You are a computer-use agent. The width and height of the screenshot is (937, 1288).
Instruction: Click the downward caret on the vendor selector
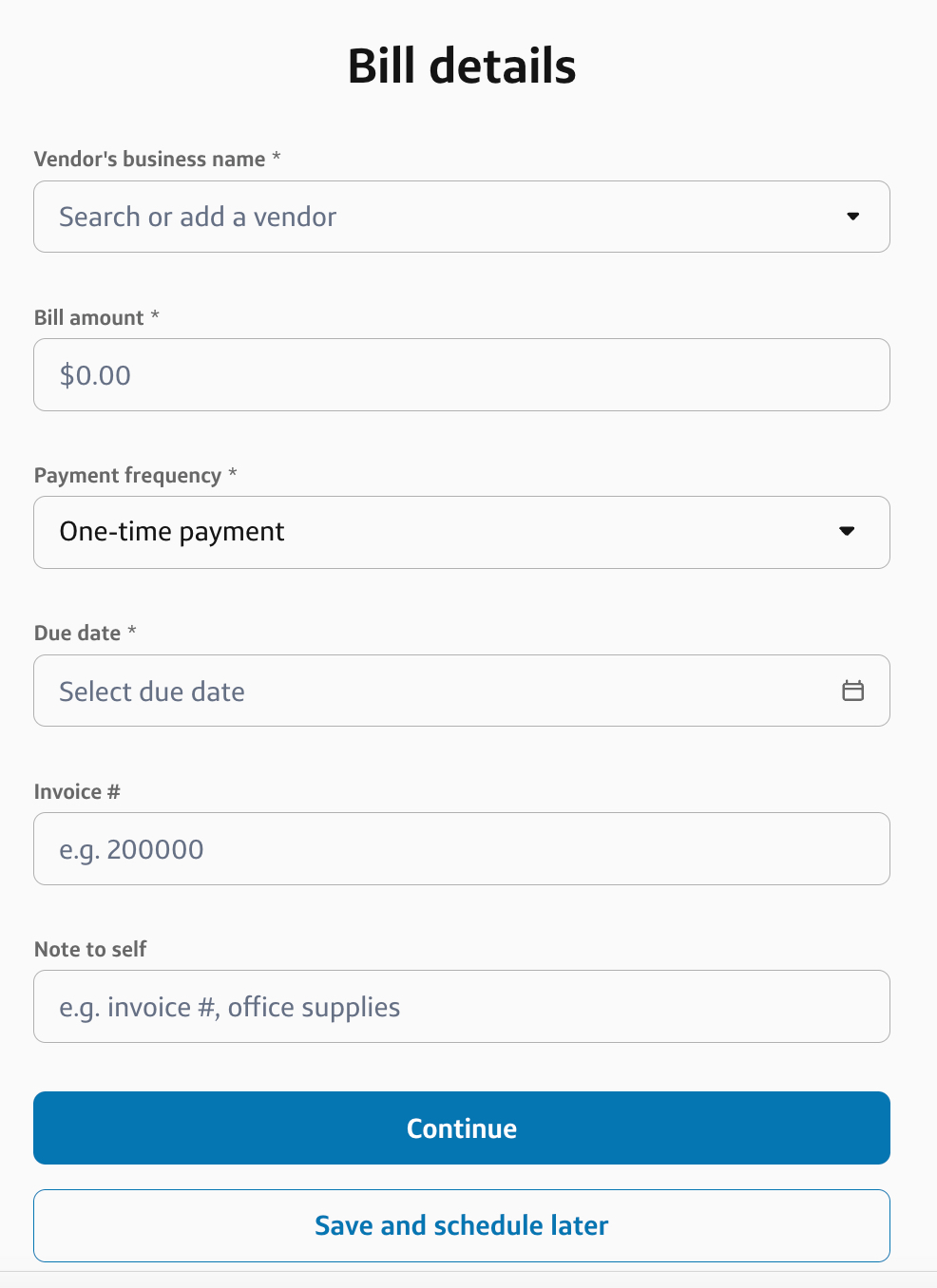[x=852, y=217]
